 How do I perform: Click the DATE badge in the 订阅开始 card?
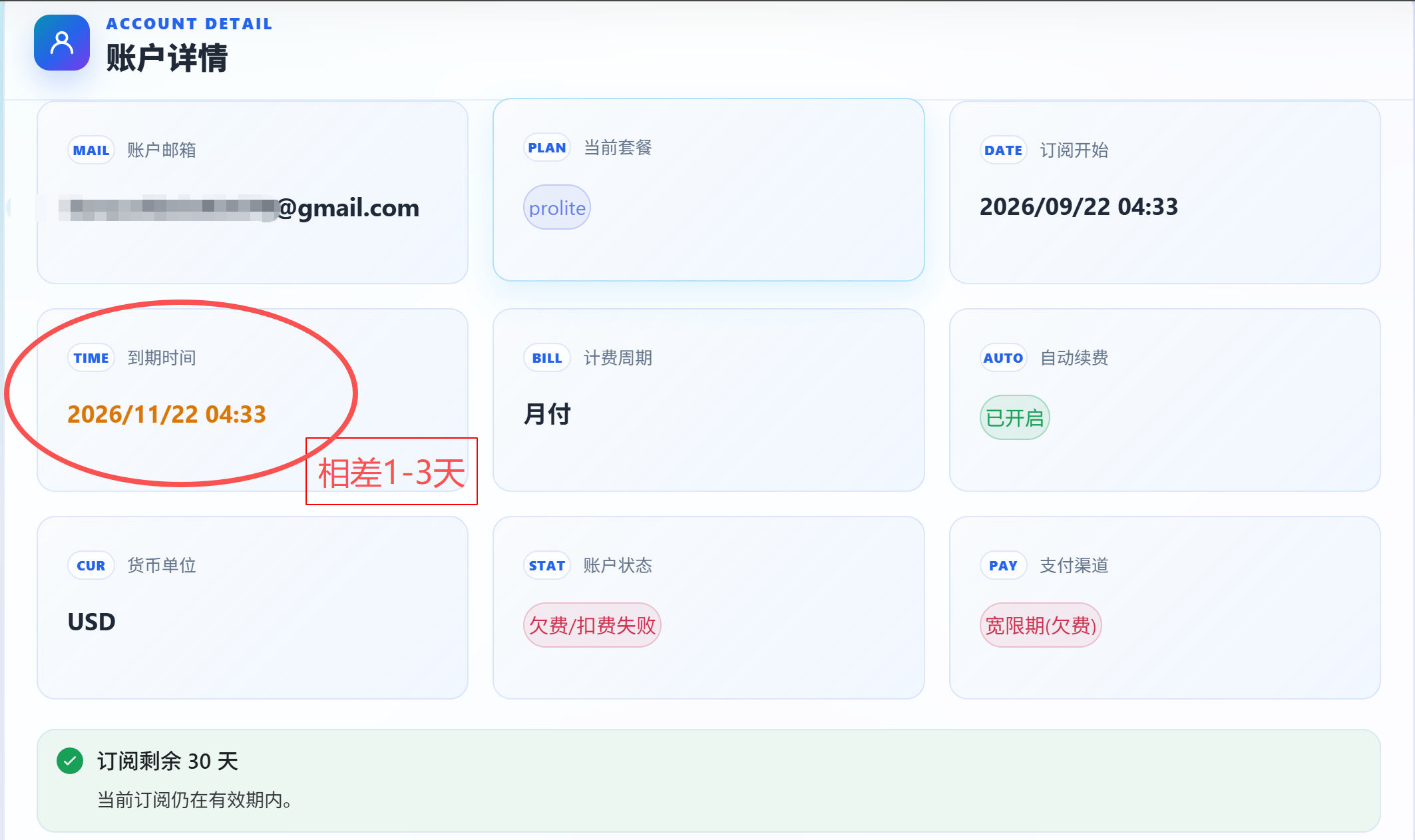[x=1003, y=150]
